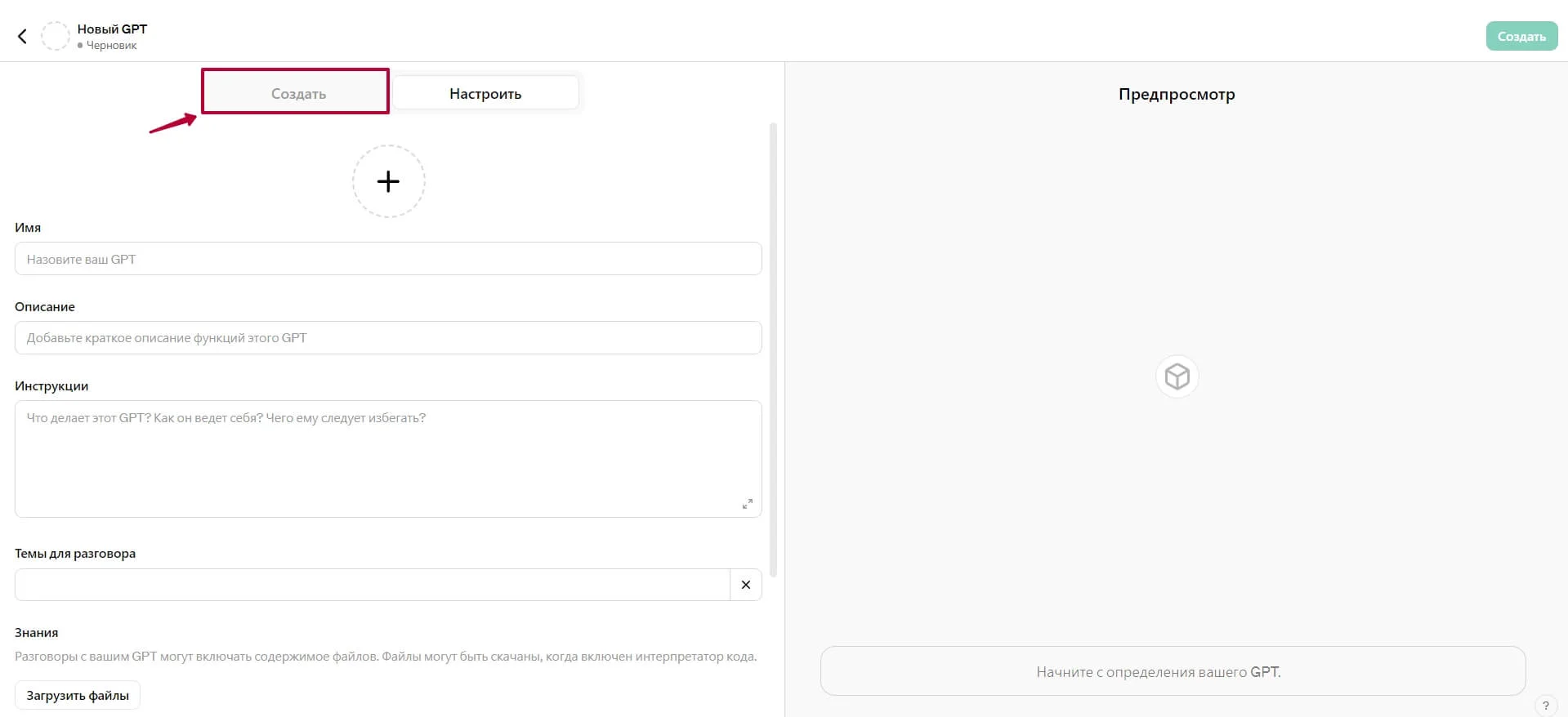Add a GPT image with plus icon
1568x717 pixels.
(x=388, y=181)
